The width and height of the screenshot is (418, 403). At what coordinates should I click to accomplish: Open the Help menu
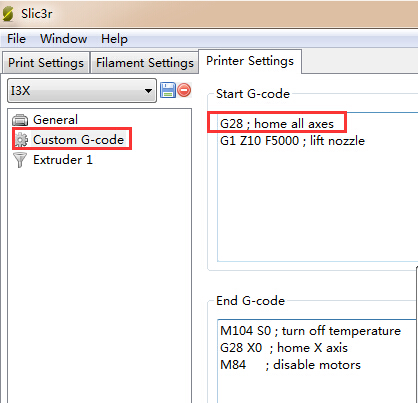pyautogui.click(x=114, y=39)
